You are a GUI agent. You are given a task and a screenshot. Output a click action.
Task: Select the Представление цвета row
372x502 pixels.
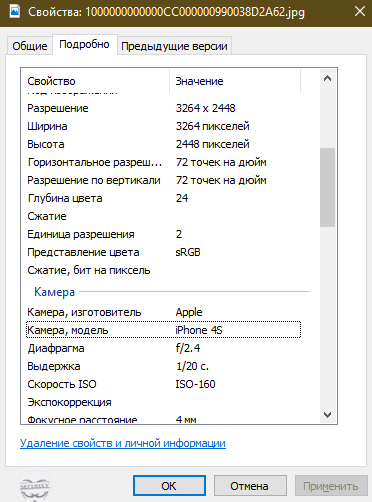163,252
